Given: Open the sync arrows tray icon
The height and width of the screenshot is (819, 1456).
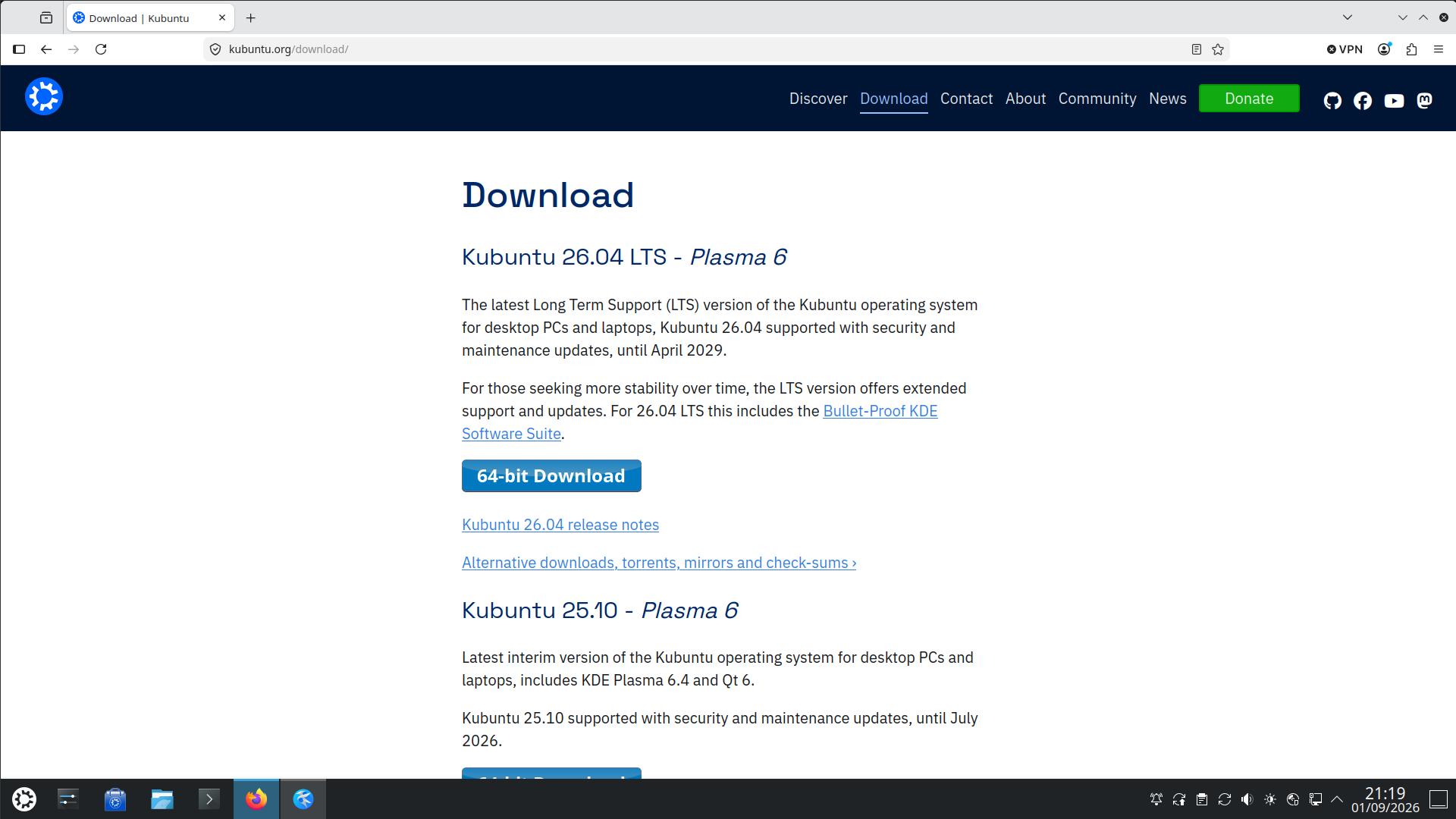Looking at the screenshot, I should tap(1225, 799).
